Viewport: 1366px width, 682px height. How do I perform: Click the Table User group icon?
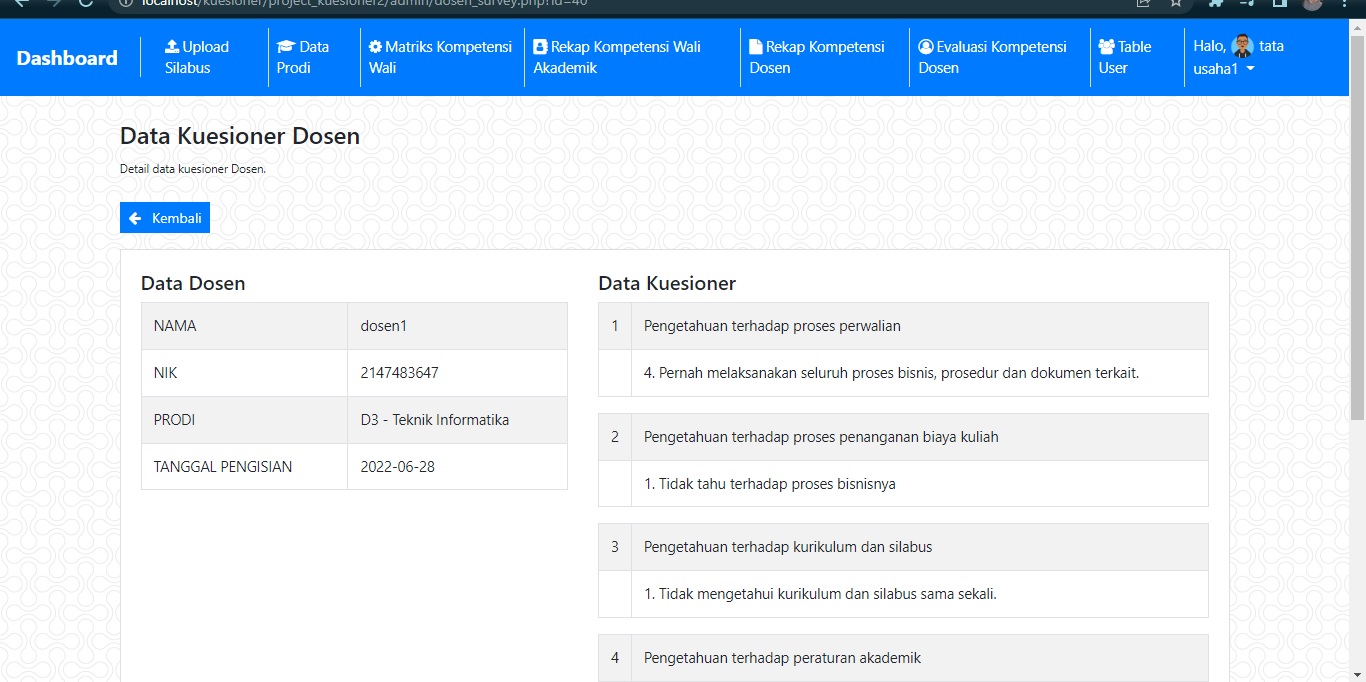[x=1107, y=46]
